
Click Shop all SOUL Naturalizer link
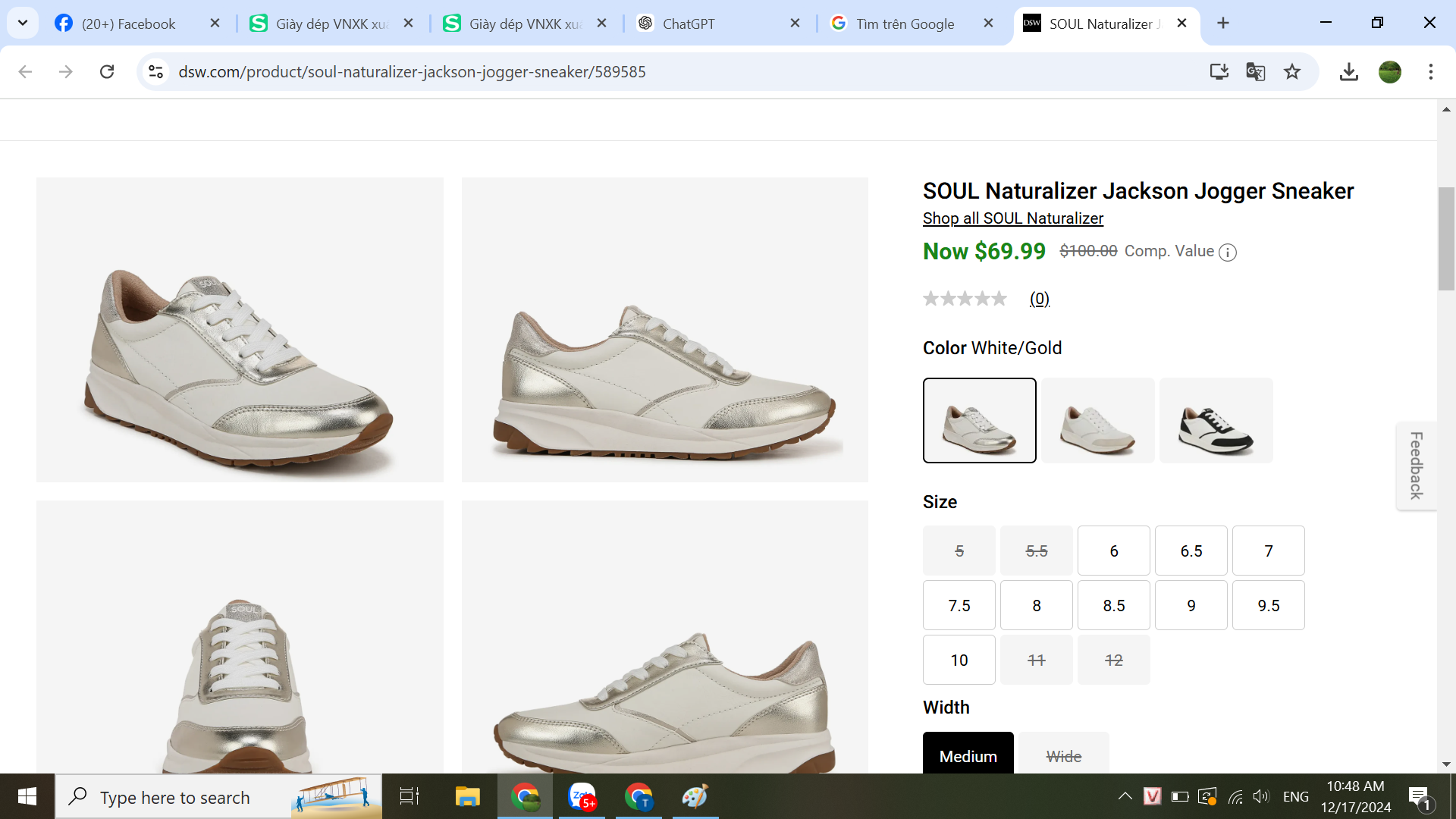[1012, 218]
